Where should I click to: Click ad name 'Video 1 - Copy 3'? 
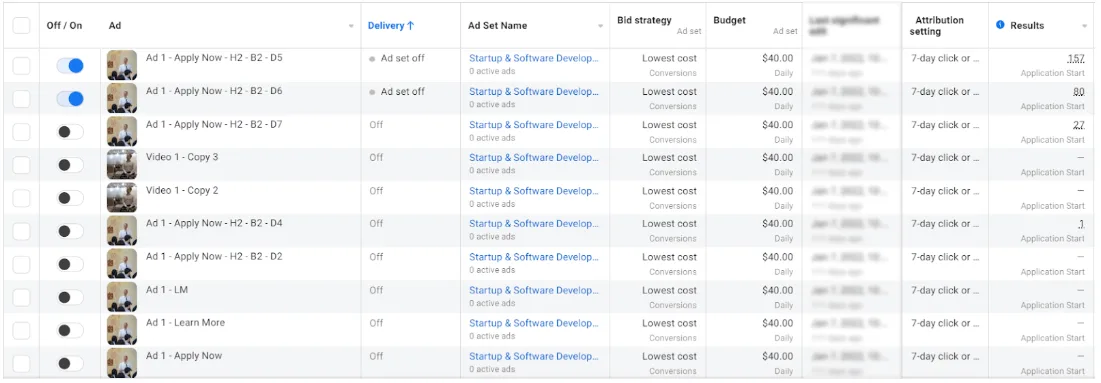(182, 157)
